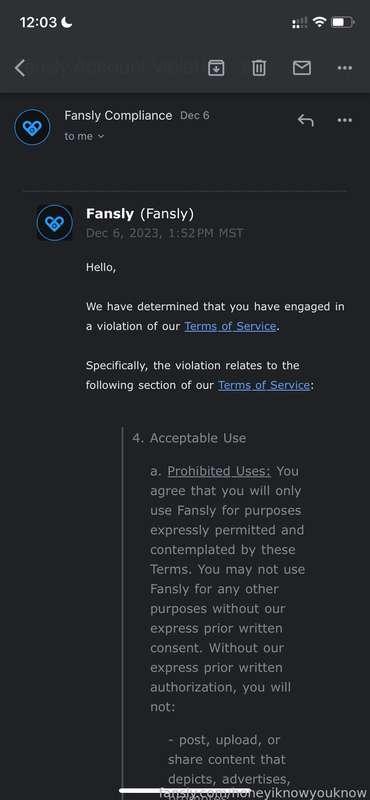Open the second Terms of Service link

pos(264,385)
